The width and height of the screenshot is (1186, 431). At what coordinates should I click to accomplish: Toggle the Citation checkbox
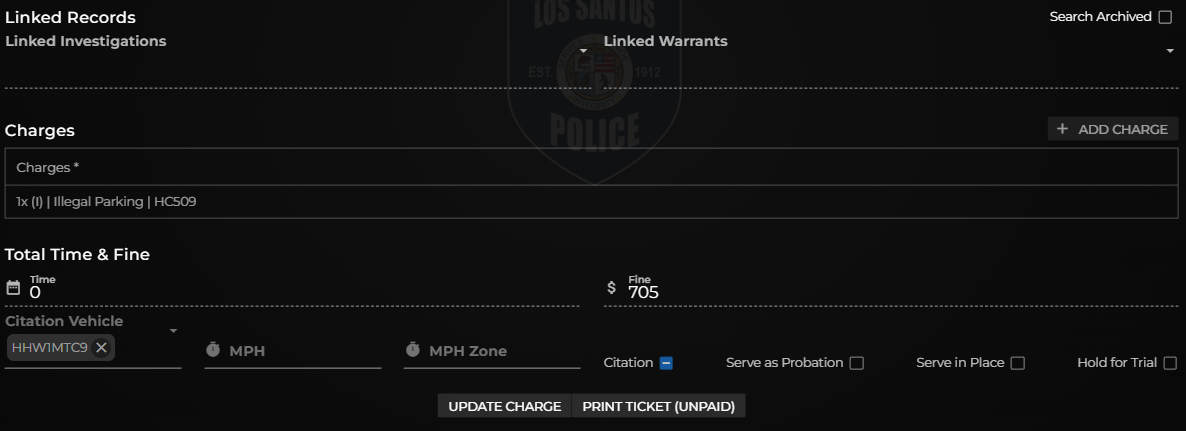[666, 363]
